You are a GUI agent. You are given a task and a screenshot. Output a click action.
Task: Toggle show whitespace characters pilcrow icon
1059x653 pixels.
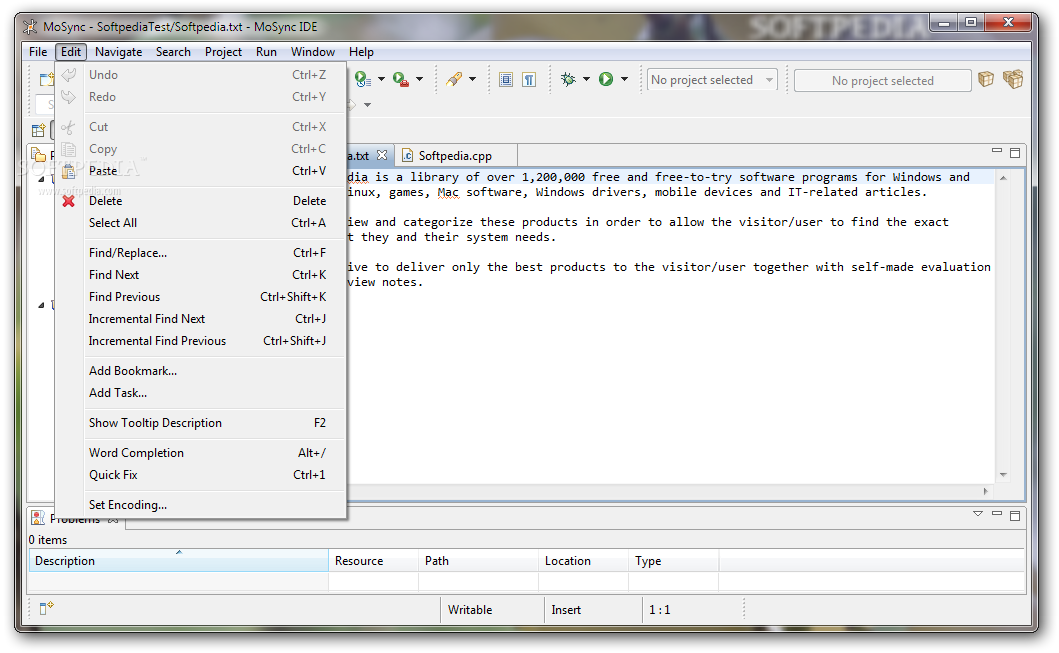point(530,80)
